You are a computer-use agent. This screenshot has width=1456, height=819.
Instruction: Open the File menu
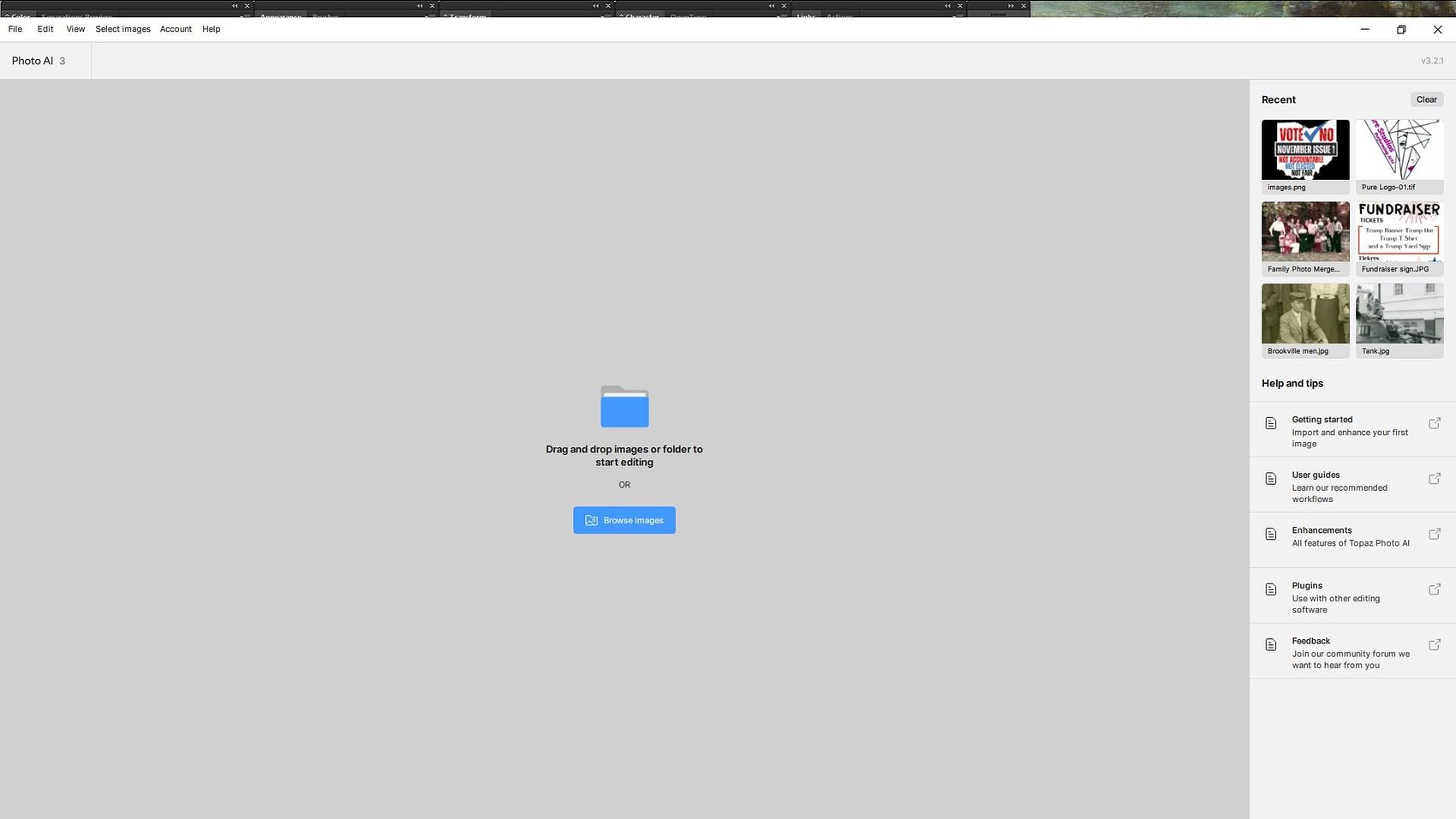click(15, 29)
